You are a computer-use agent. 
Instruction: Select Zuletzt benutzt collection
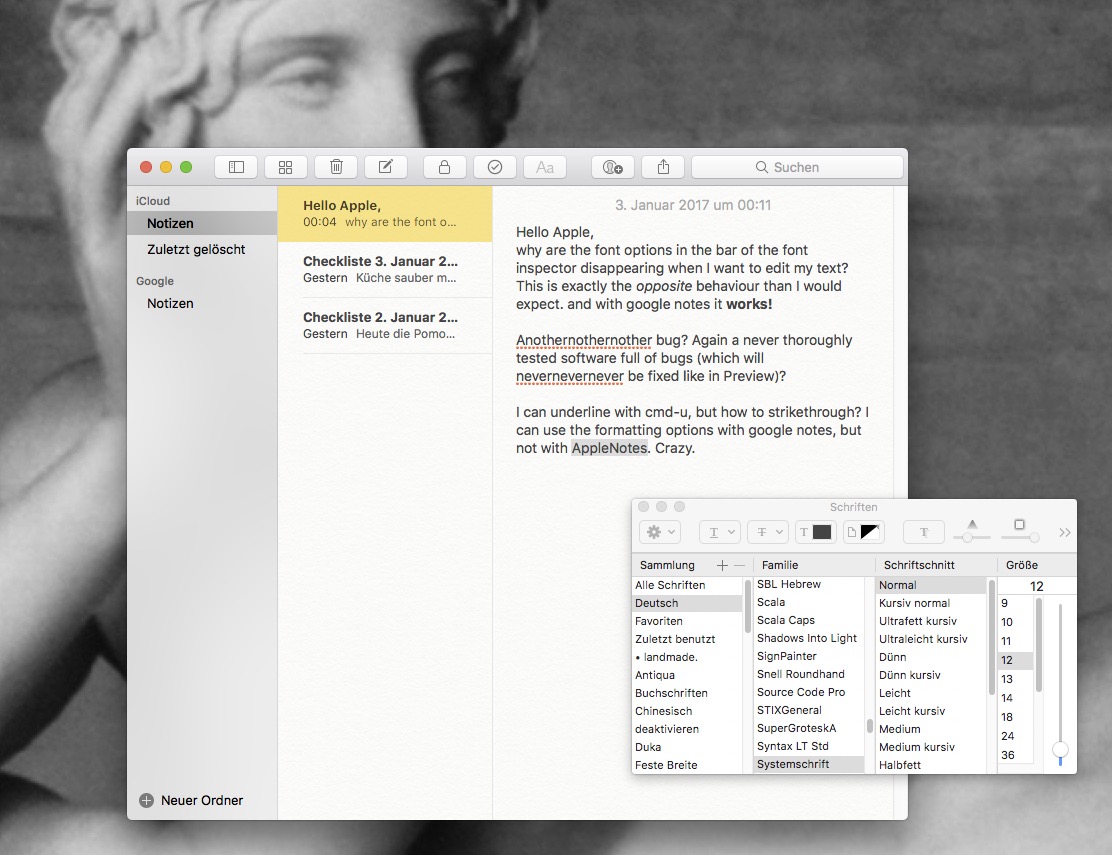click(x=686, y=639)
